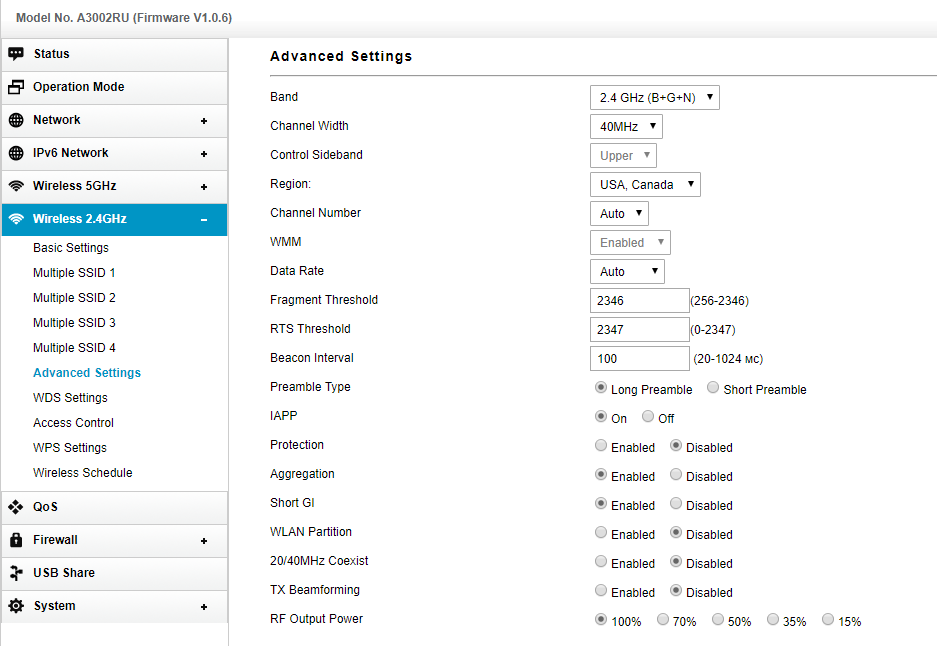Set RF Output Power to 35%

[x=773, y=619]
